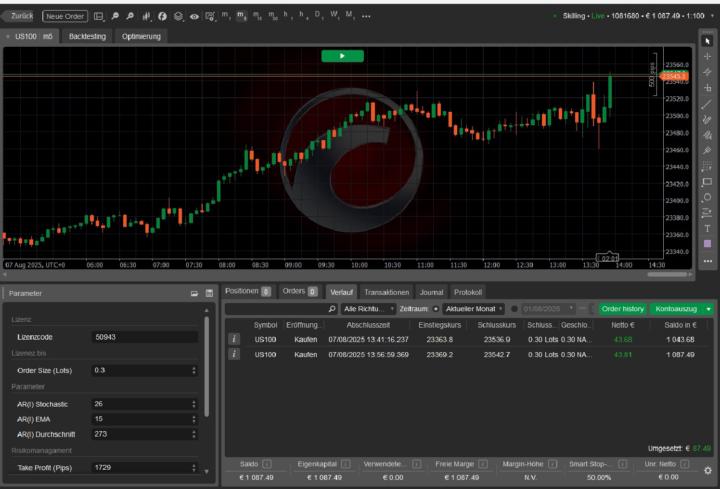Click the chart horizontal scrollbar thumb
Screen dimensions: 720x489
[x=667, y=275]
